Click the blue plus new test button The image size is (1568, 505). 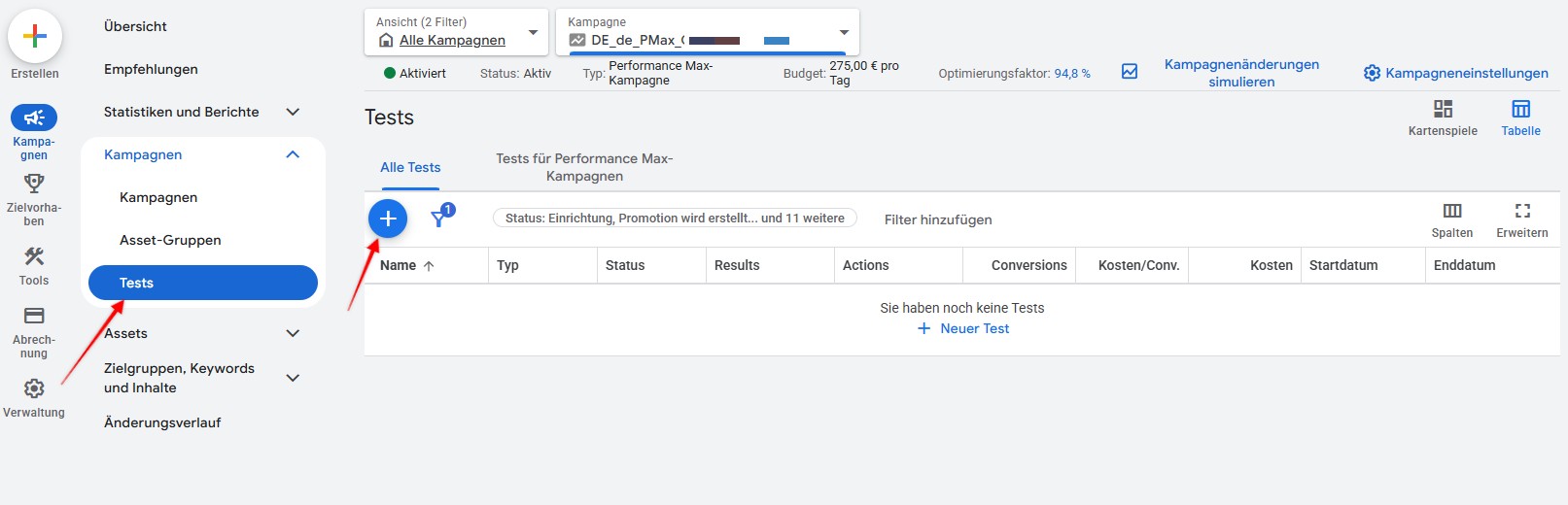click(388, 219)
